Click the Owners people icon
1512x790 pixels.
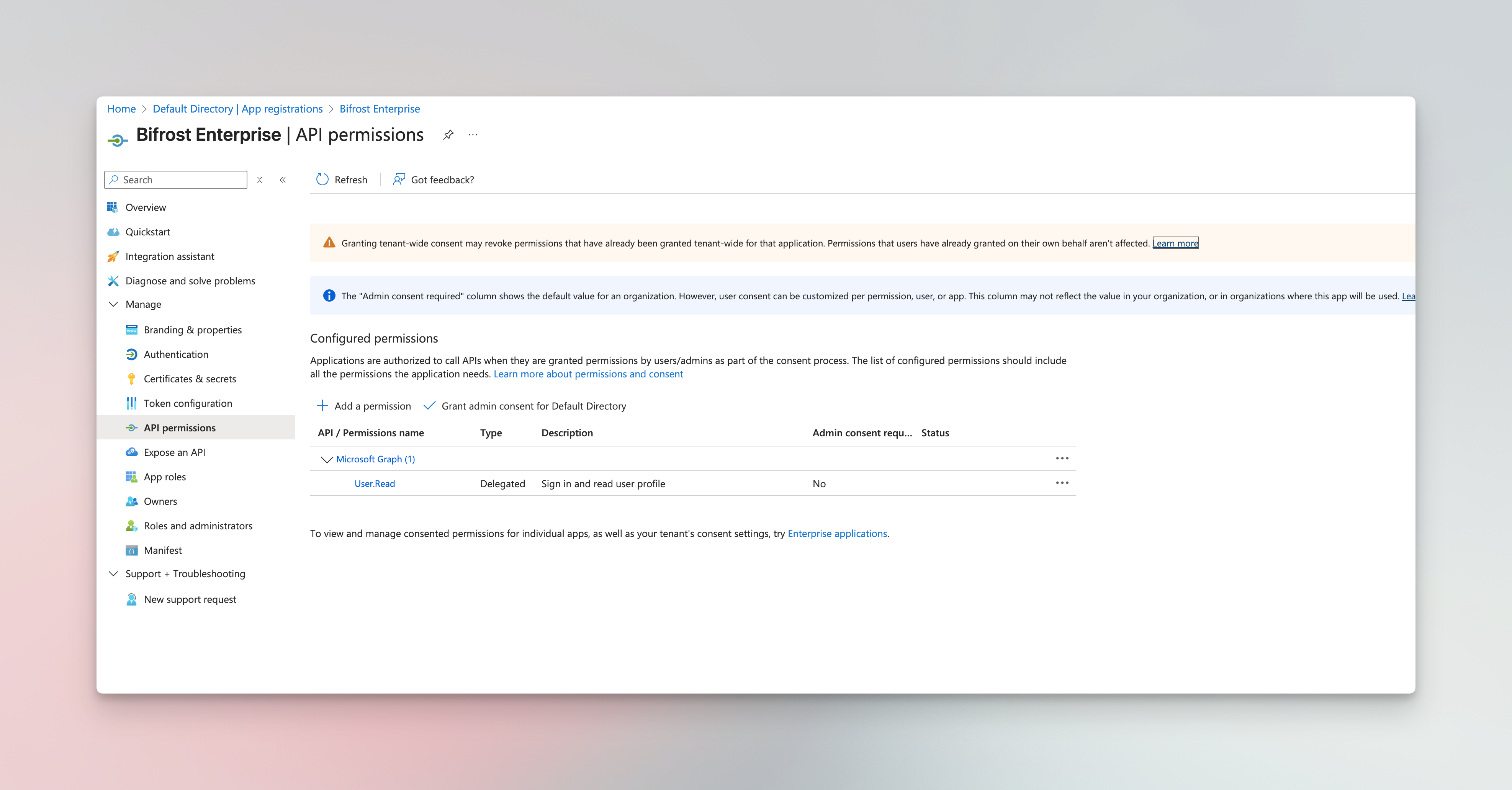(x=131, y=501)
